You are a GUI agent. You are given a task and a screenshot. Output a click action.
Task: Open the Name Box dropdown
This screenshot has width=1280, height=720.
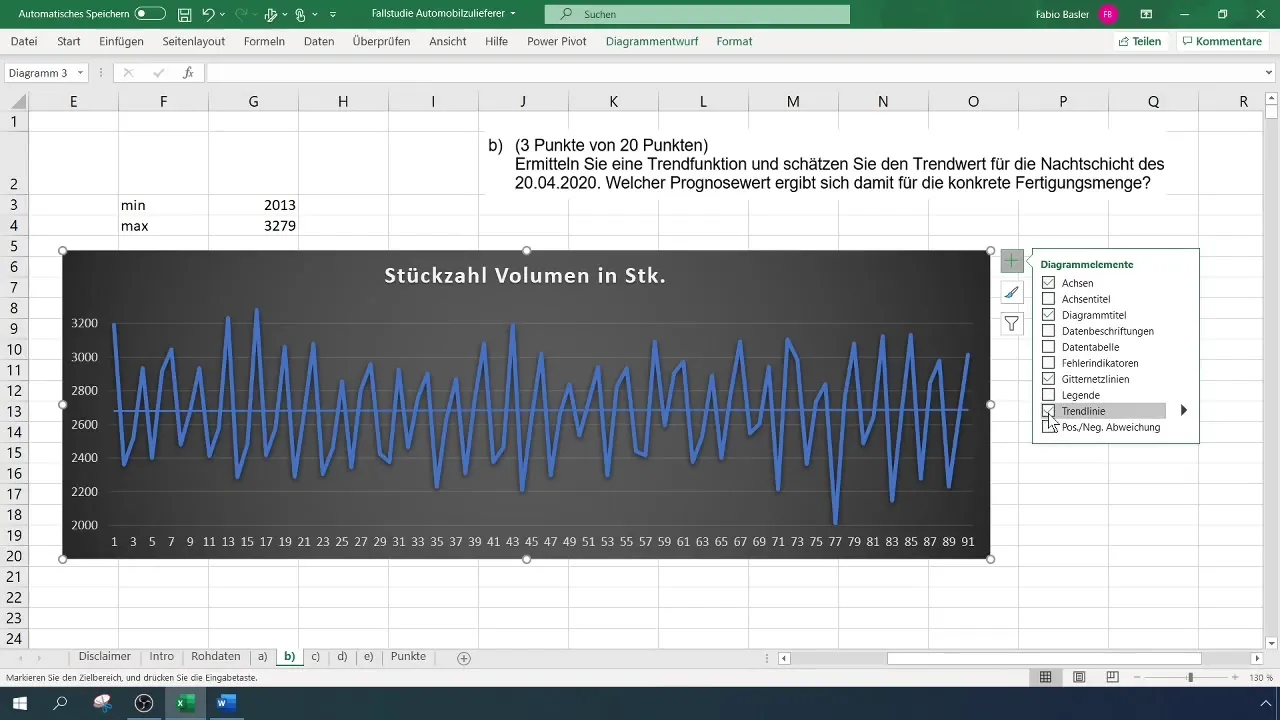click(80, 73)
